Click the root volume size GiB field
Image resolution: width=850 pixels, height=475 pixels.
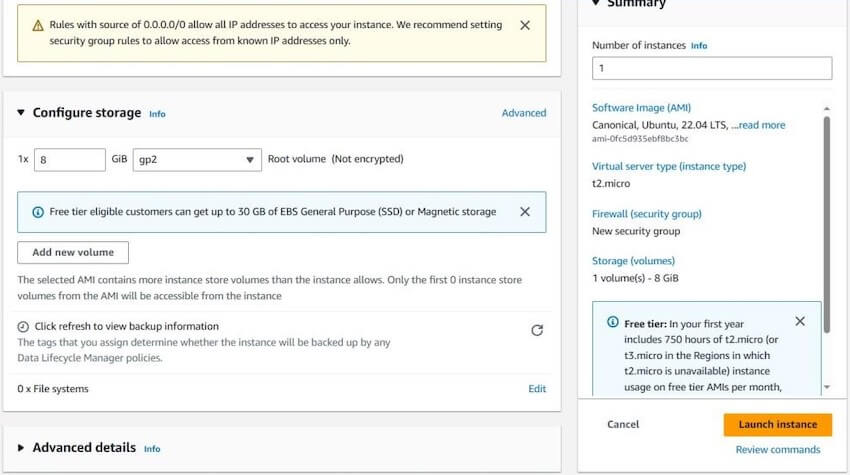(x=70, y=160)
